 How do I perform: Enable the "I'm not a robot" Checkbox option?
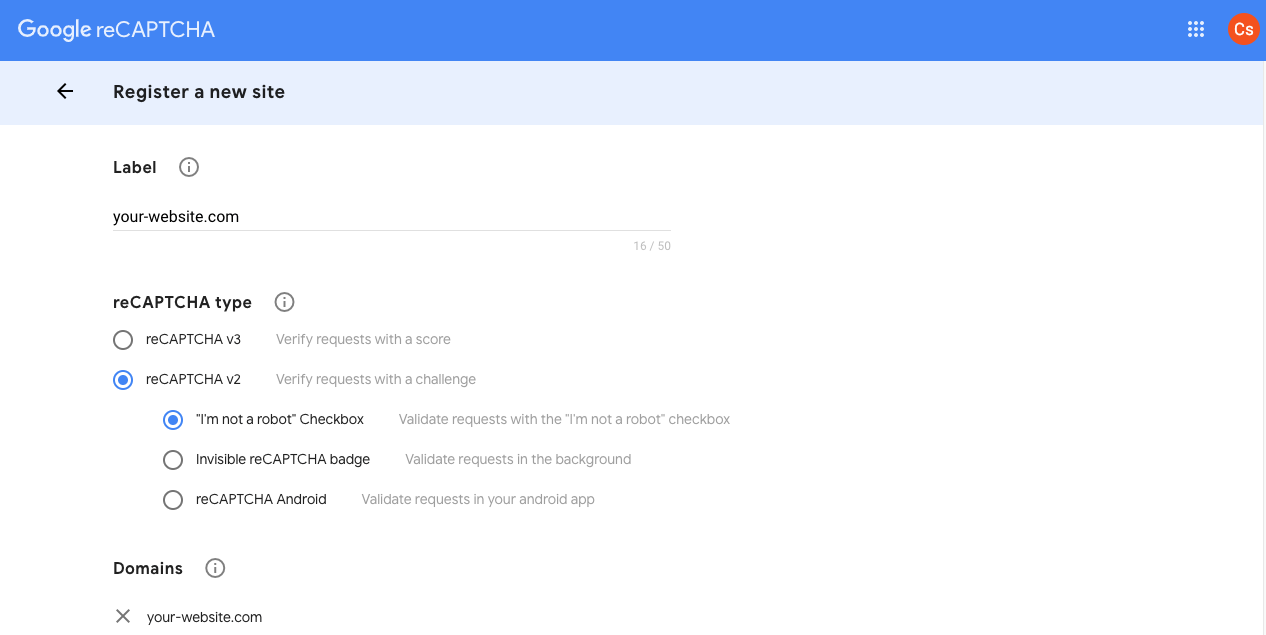click(172, 419)
